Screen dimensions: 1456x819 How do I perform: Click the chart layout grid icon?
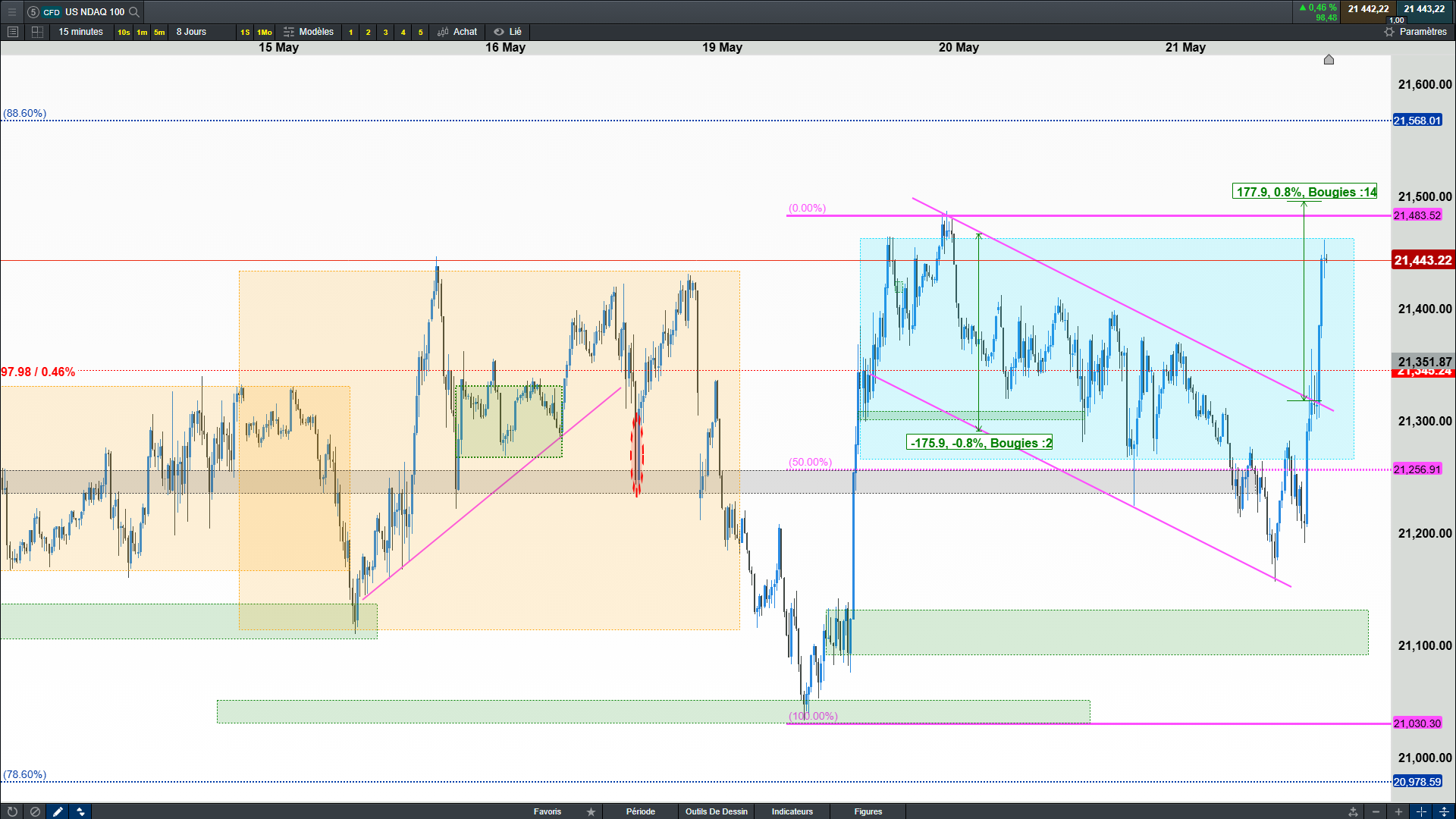point(37,32)
